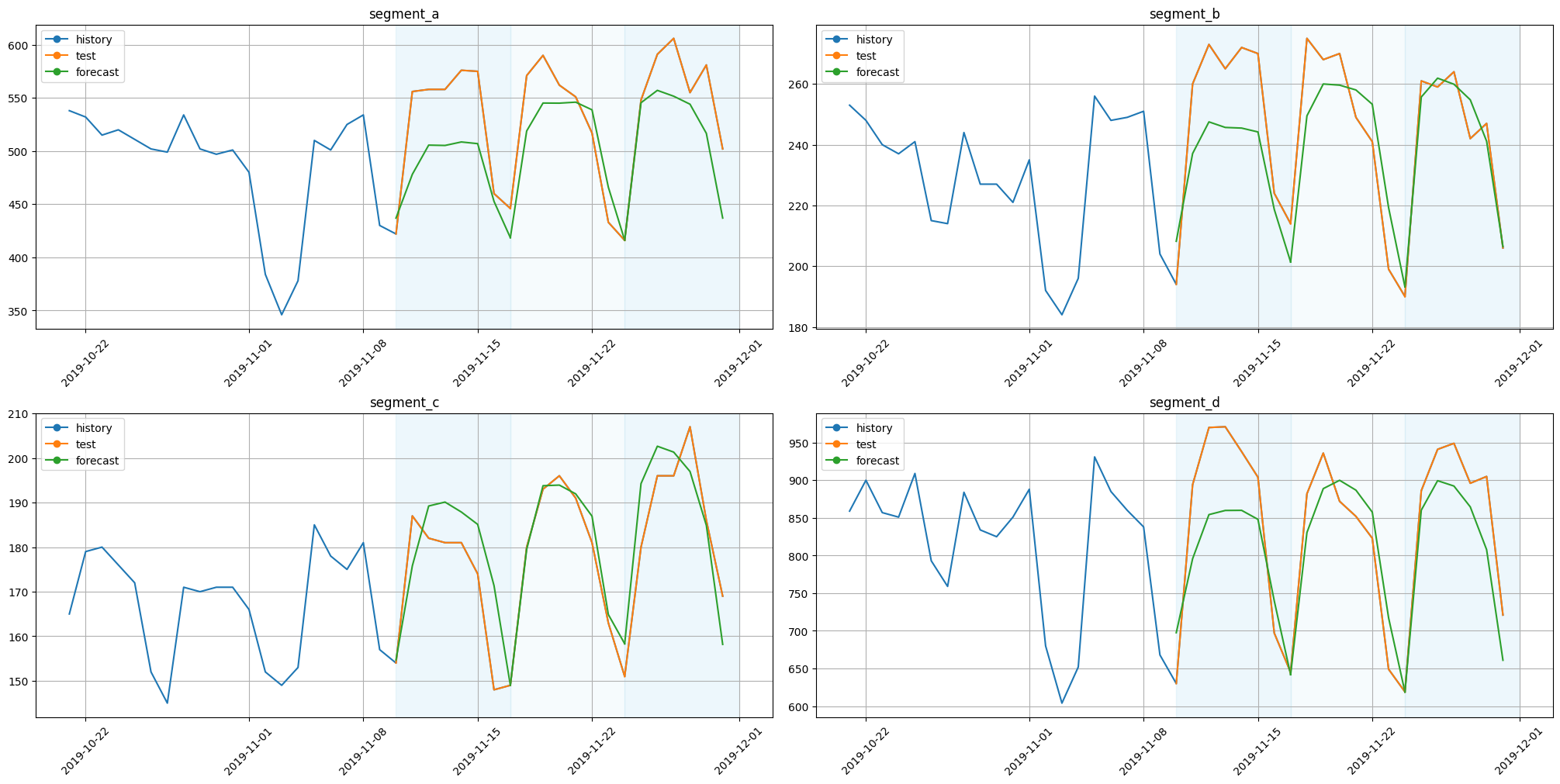
Task: Click the 150 y-axis label in segment_c
Action: (19, 681)
